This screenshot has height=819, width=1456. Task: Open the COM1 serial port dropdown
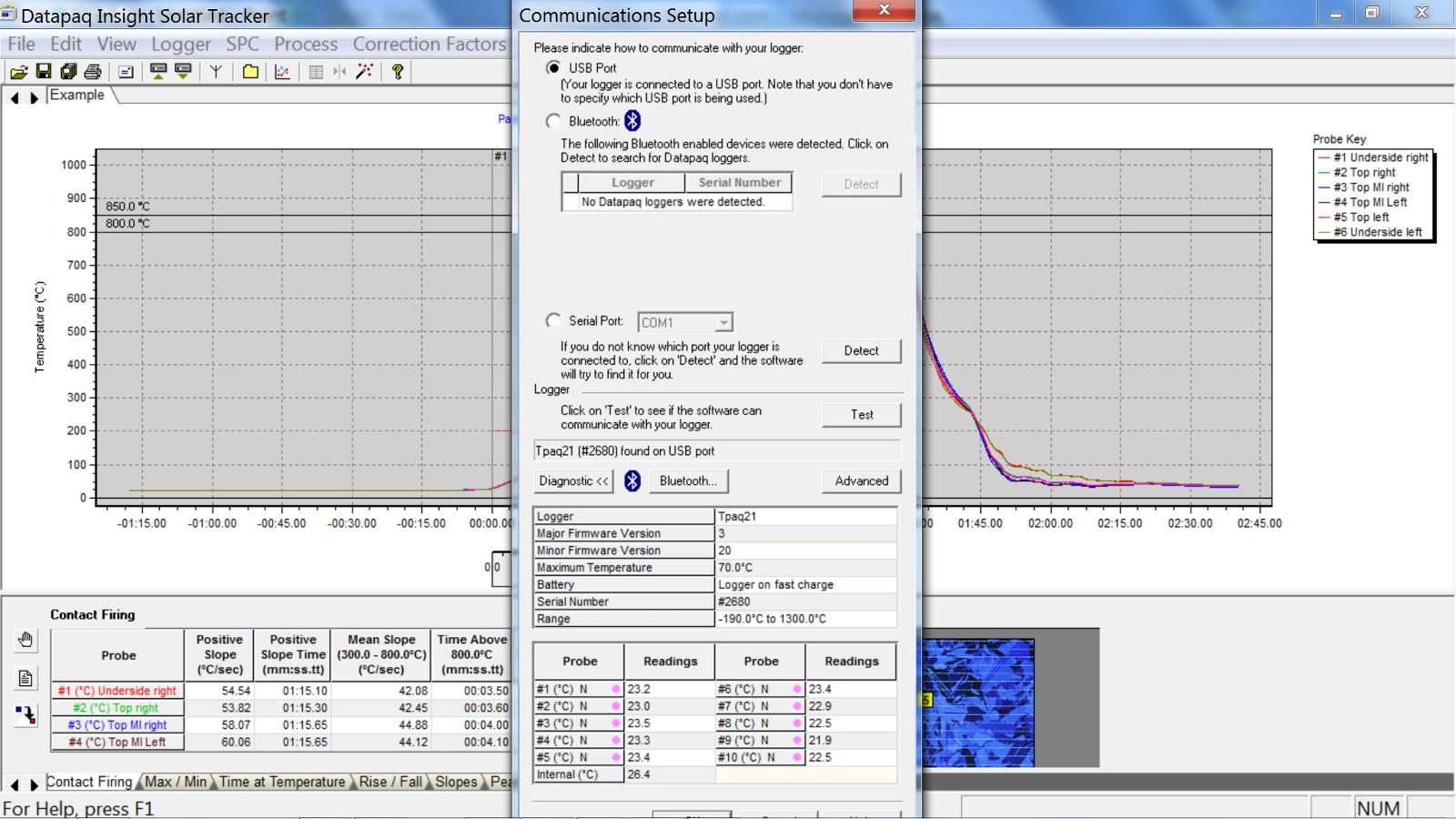coord(723,323)
